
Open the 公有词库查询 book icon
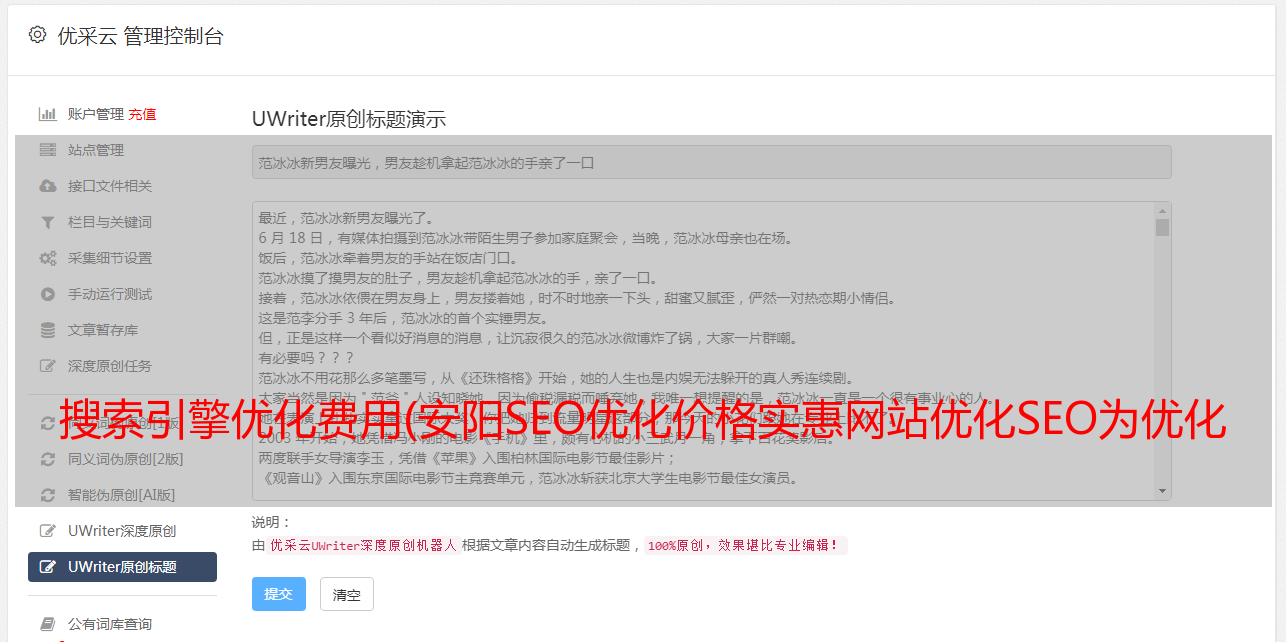[x=47, y=624]
